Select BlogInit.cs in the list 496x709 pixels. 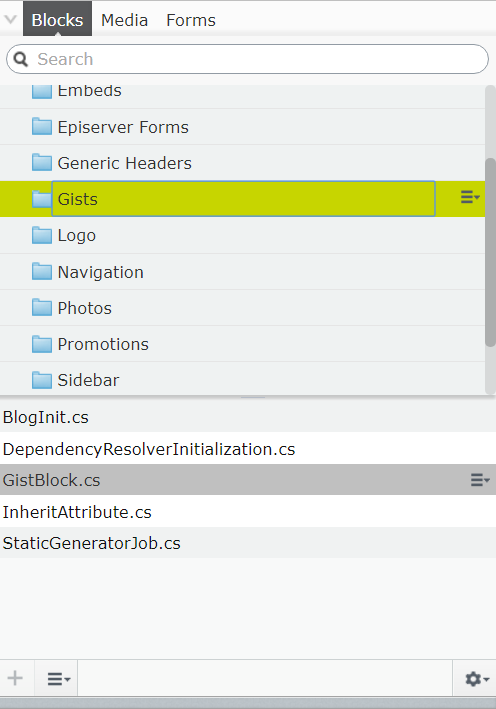tap(248, 417)
